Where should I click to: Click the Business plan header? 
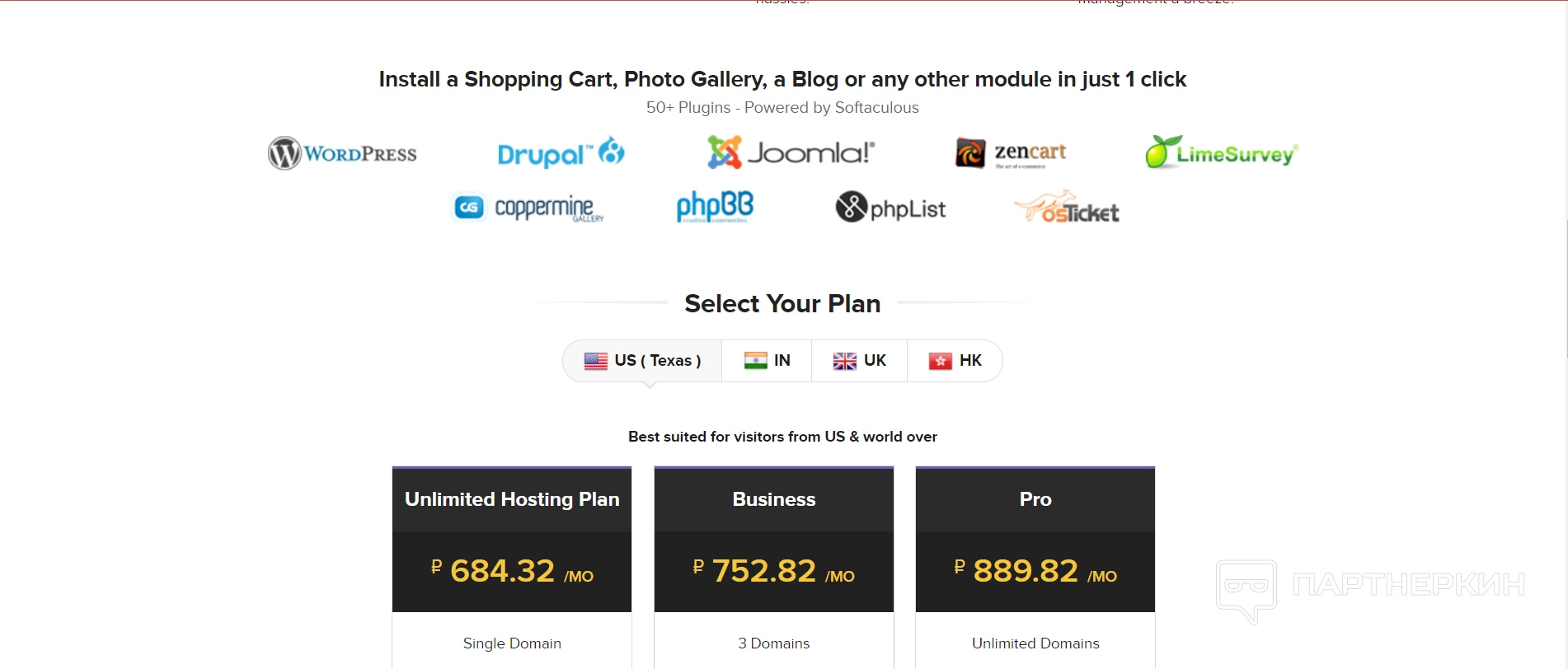tap(773, 499)
